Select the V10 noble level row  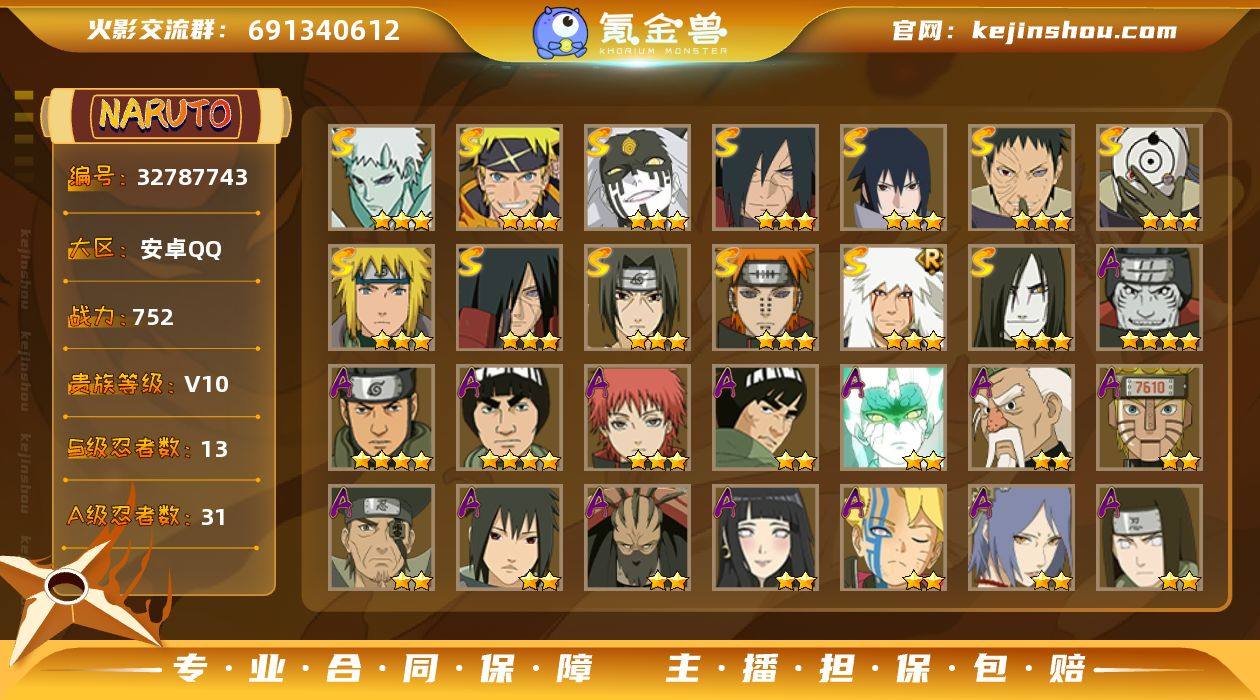162,384
